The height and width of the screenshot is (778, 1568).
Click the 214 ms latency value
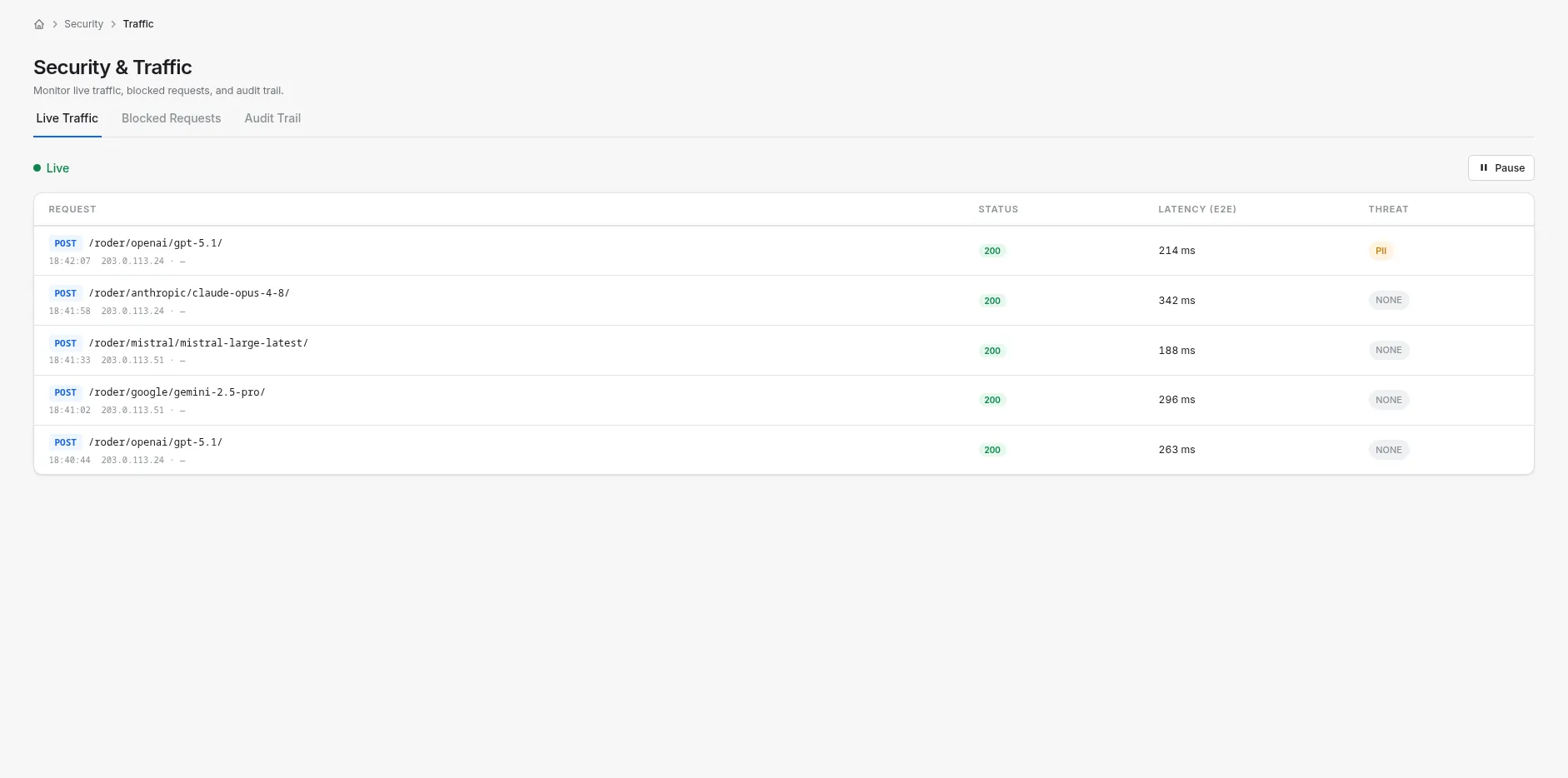click(x=1176, y=251)
